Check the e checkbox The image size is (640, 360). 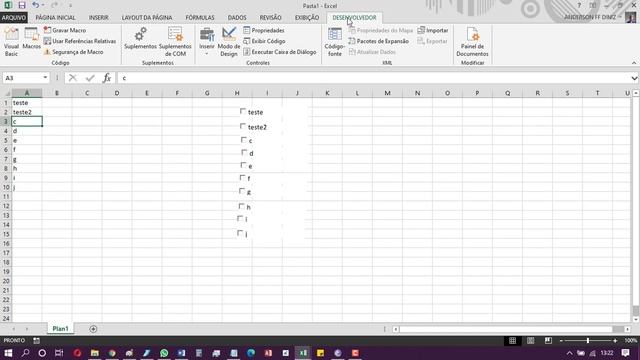(x=244, y=165)
